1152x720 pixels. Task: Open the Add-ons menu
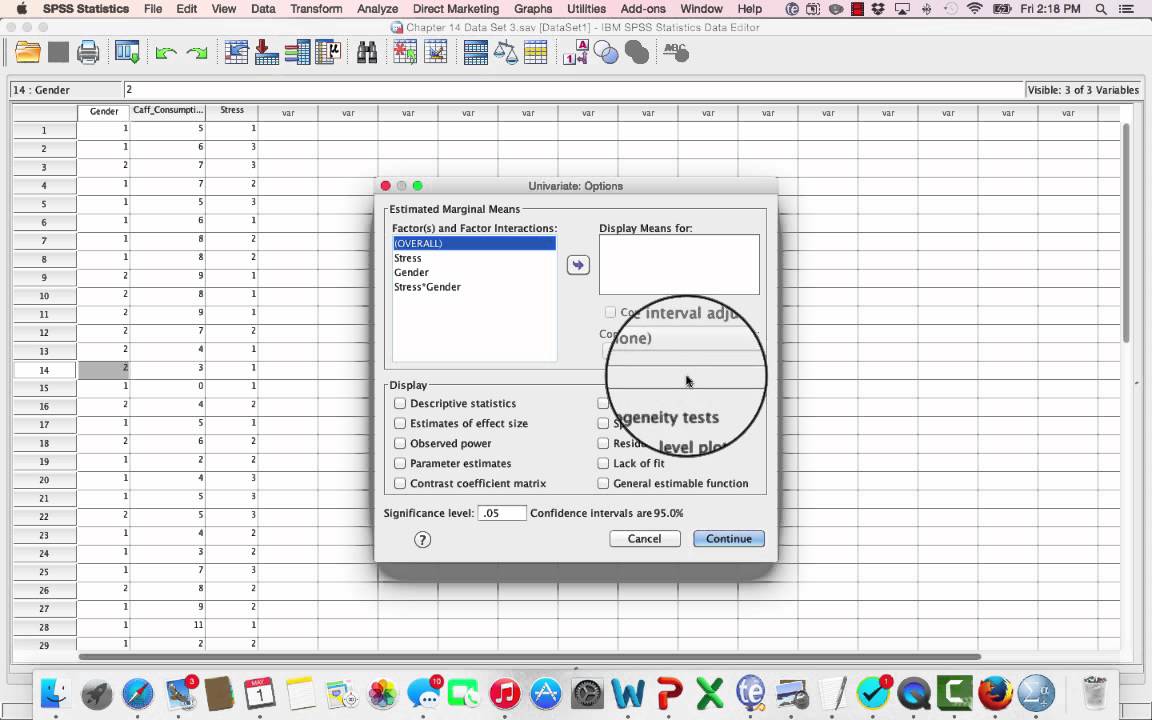tap(643, 9)
